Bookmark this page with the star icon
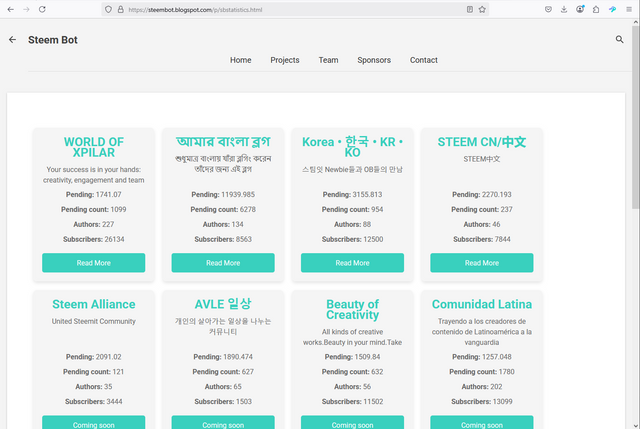Viewport: 640px width, 429px height. [x=482, y=9]
